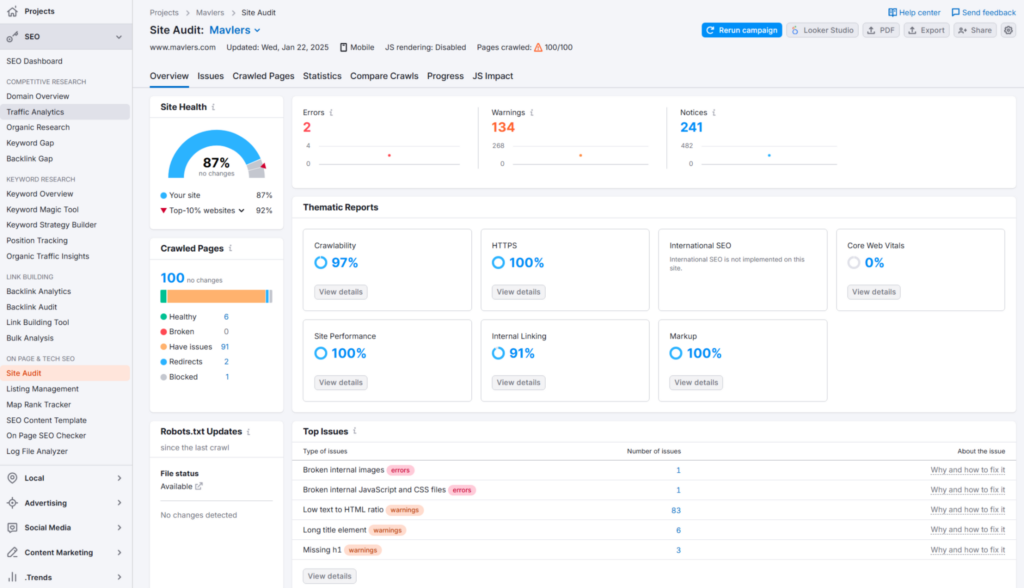Click the Trends bar chart icon
Screen dimensions: 1024x588
point(12,578)
